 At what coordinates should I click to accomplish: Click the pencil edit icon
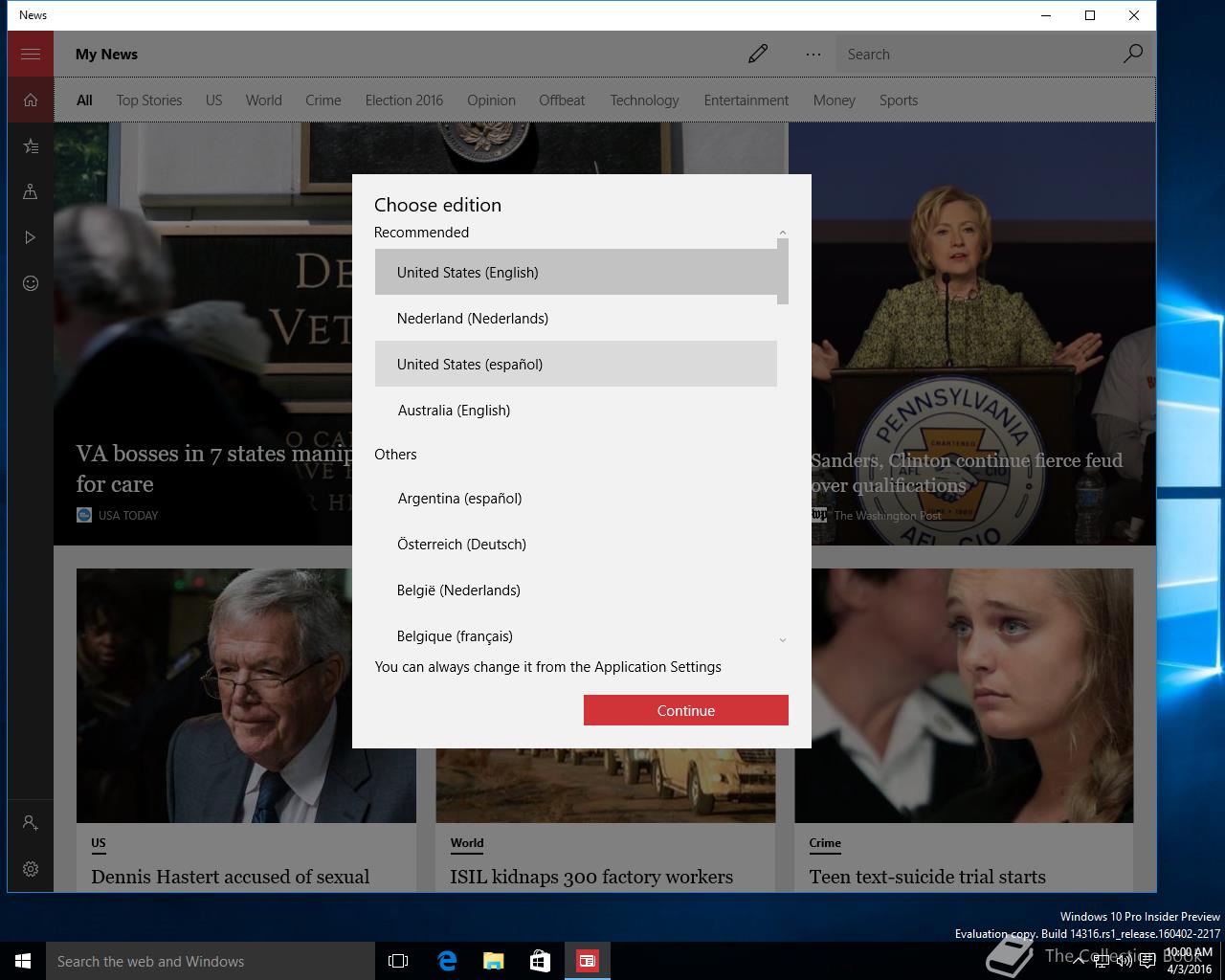coord(758,54)
